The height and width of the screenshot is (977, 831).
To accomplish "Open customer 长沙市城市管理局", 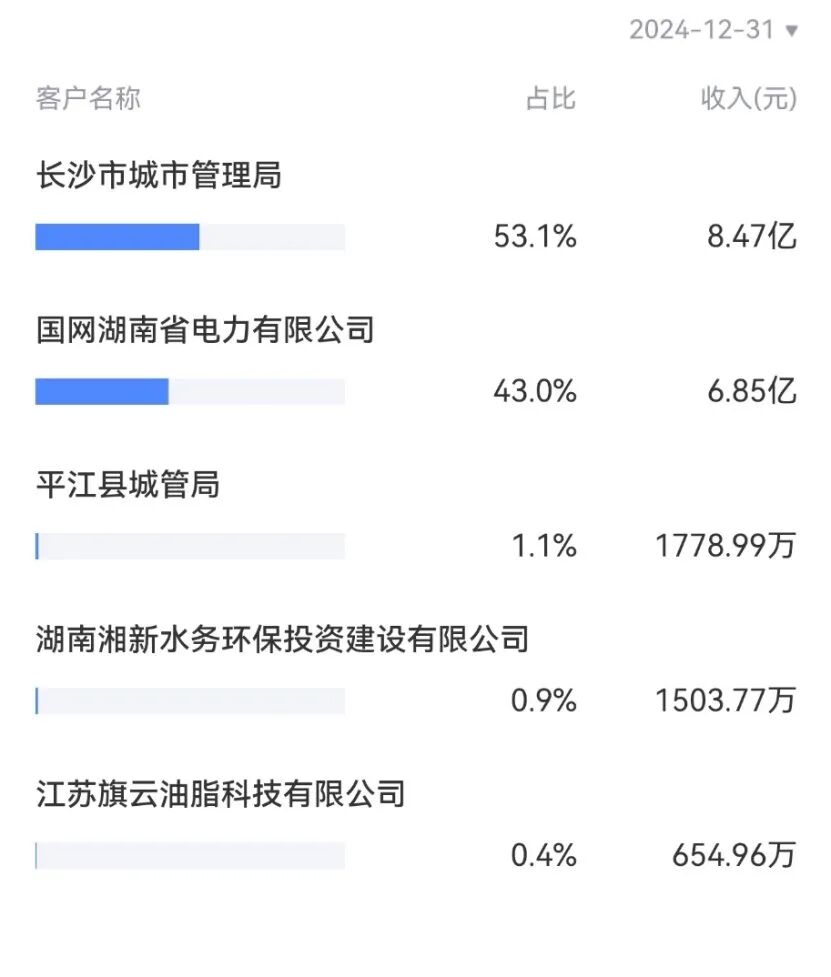I will [x=159, y=176].
